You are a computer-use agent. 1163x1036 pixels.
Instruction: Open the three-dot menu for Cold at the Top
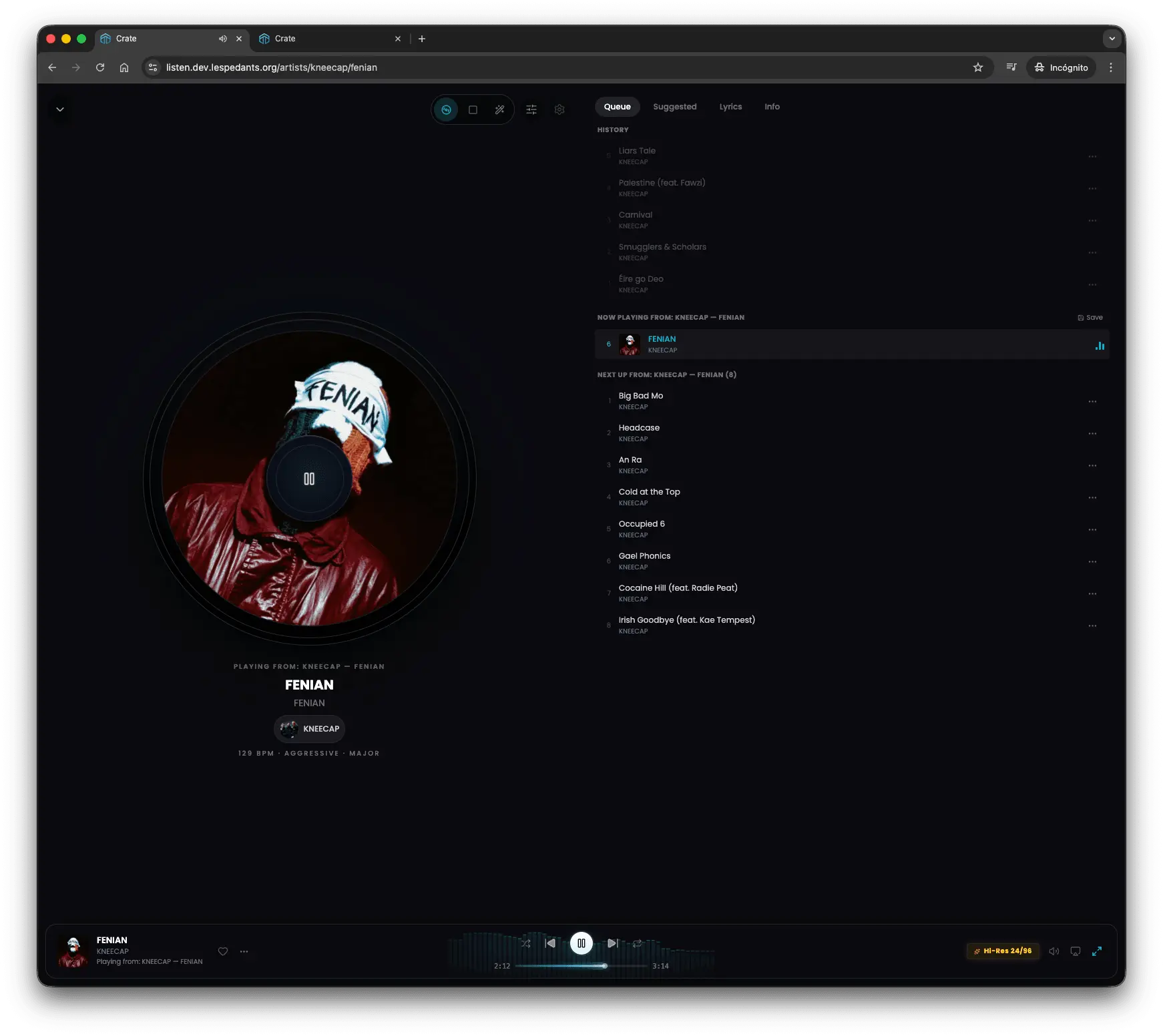click(1092, 497)
